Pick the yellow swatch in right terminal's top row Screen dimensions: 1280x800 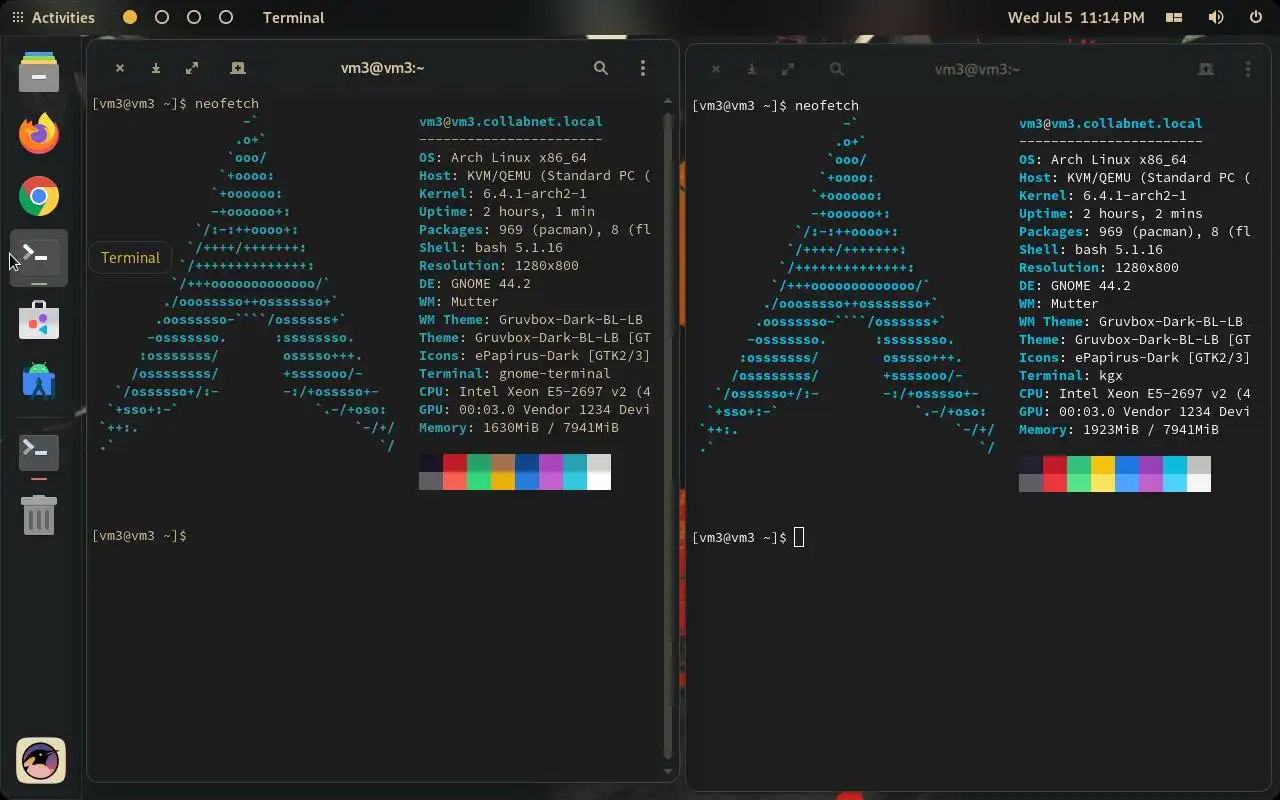(1103, 465)
